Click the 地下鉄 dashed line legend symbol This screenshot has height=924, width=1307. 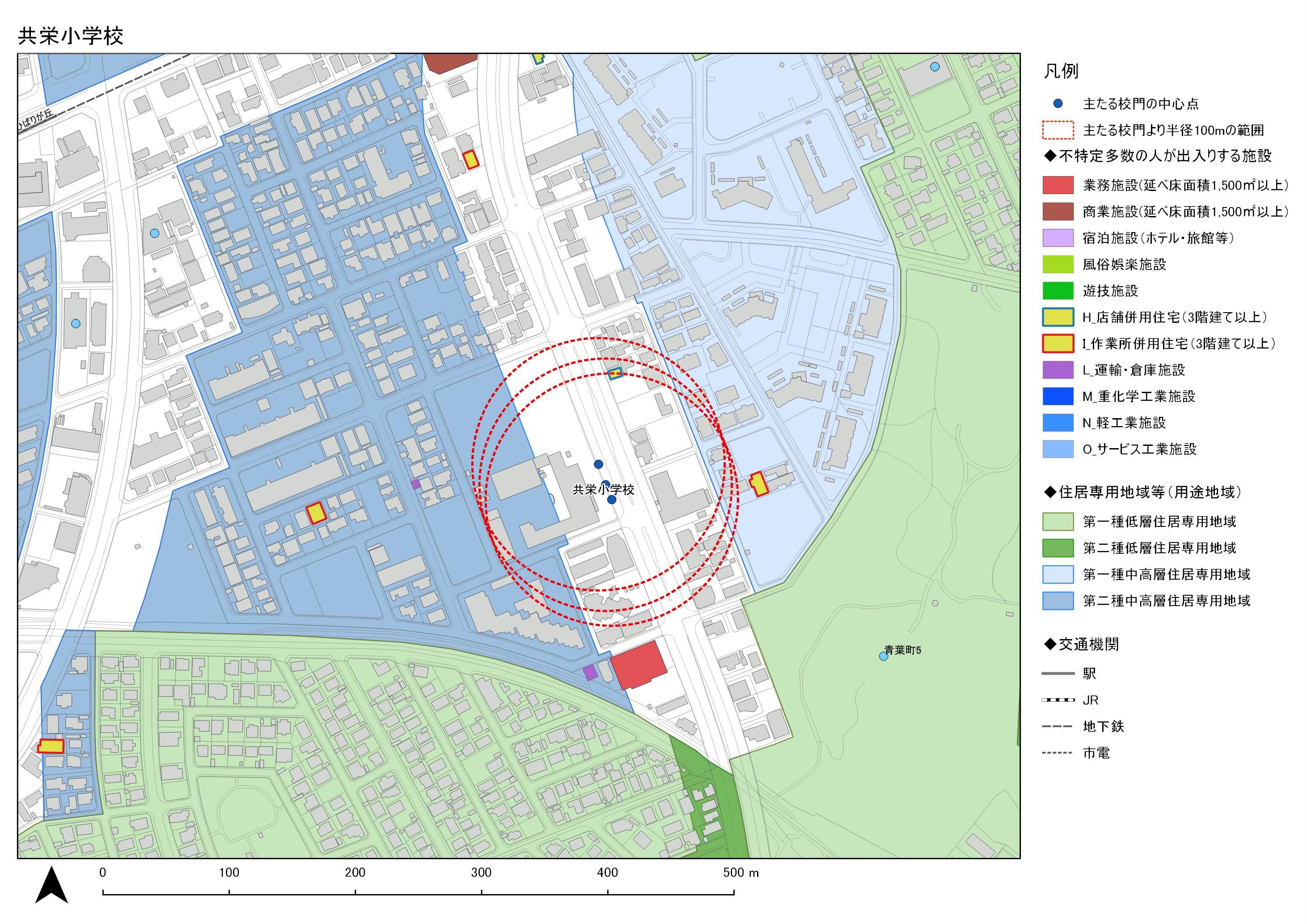coord(1057,726)
